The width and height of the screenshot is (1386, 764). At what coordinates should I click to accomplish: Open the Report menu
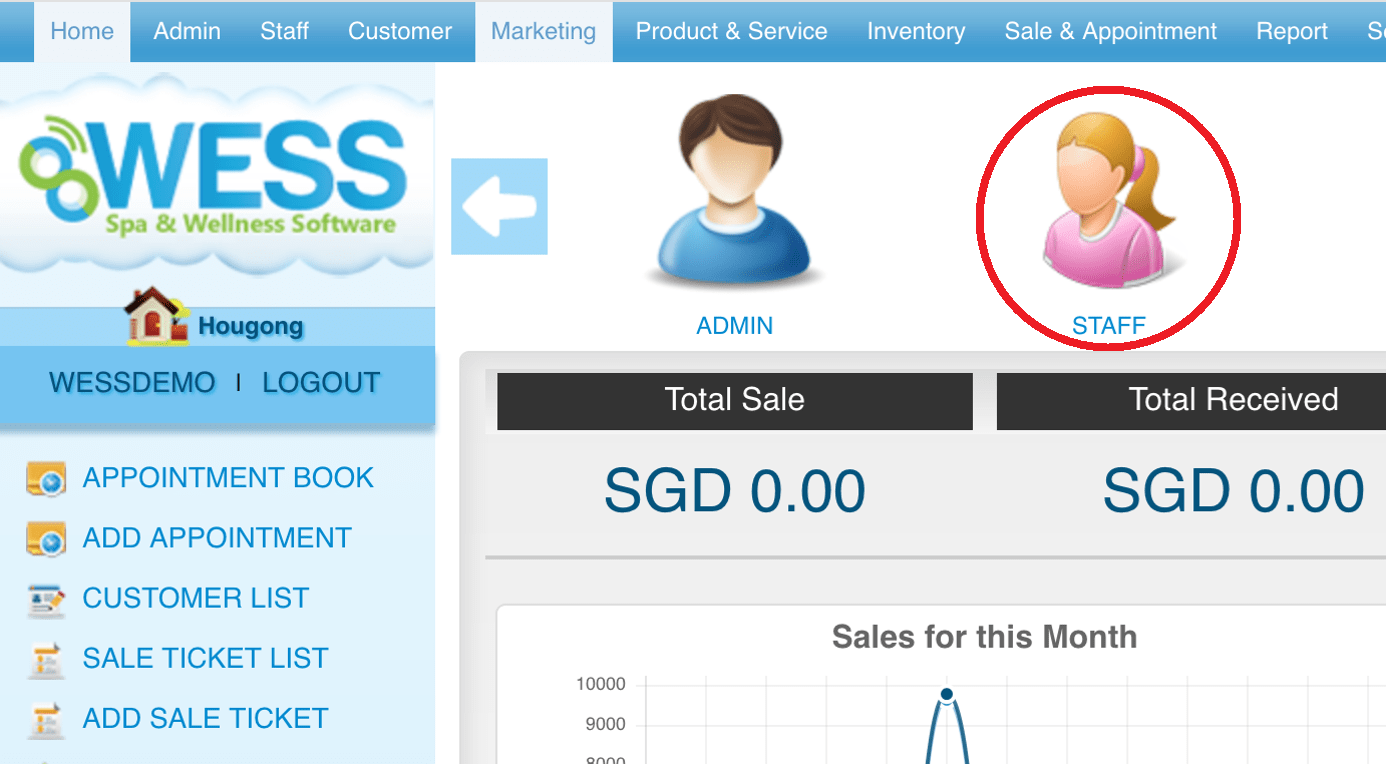[x=1292, y=31]
